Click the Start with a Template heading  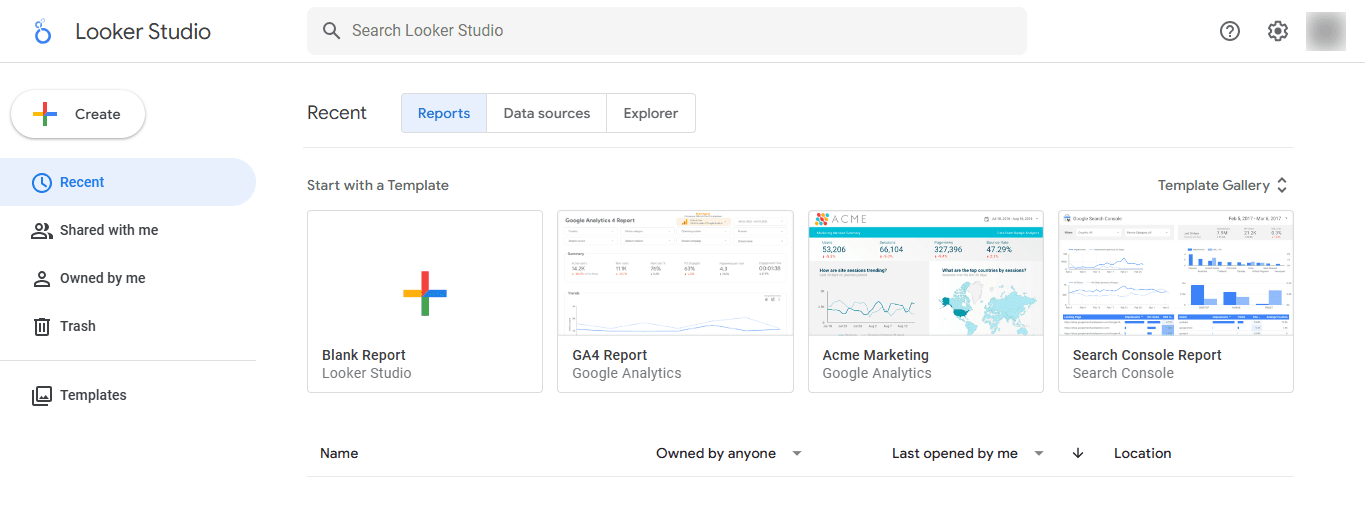point(378,185)
